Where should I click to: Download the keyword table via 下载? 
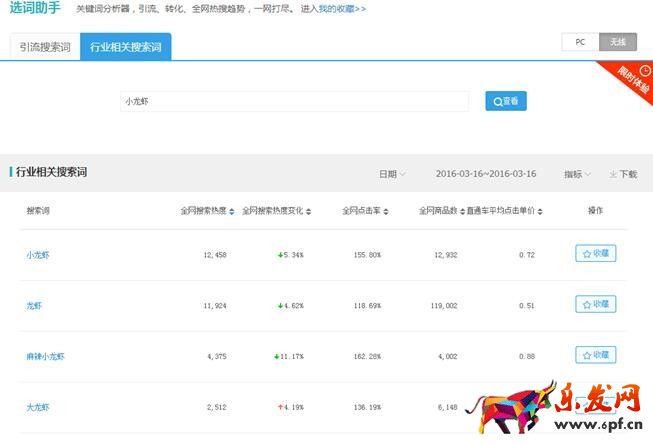(x=623, y=174)
